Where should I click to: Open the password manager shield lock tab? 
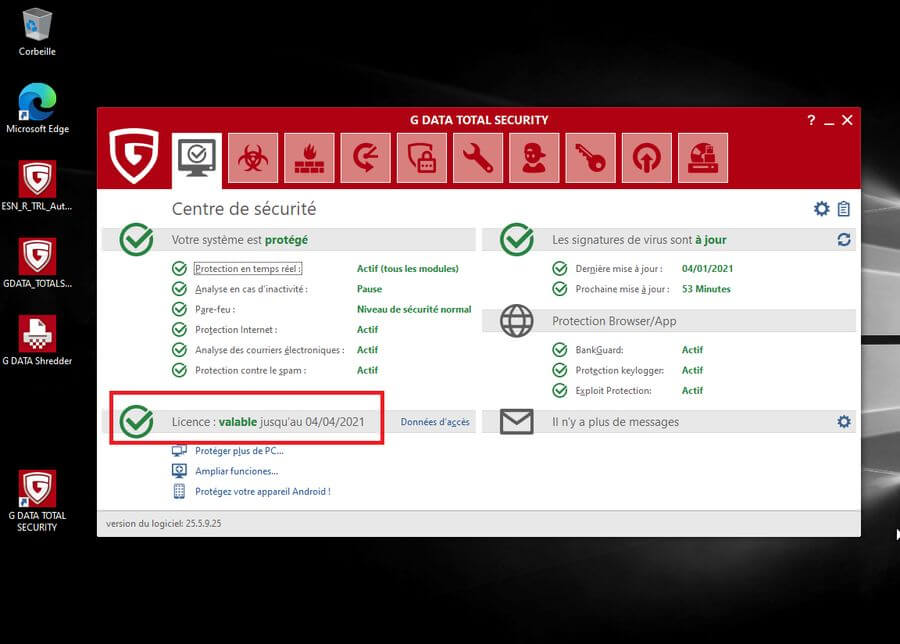point(421,158)
